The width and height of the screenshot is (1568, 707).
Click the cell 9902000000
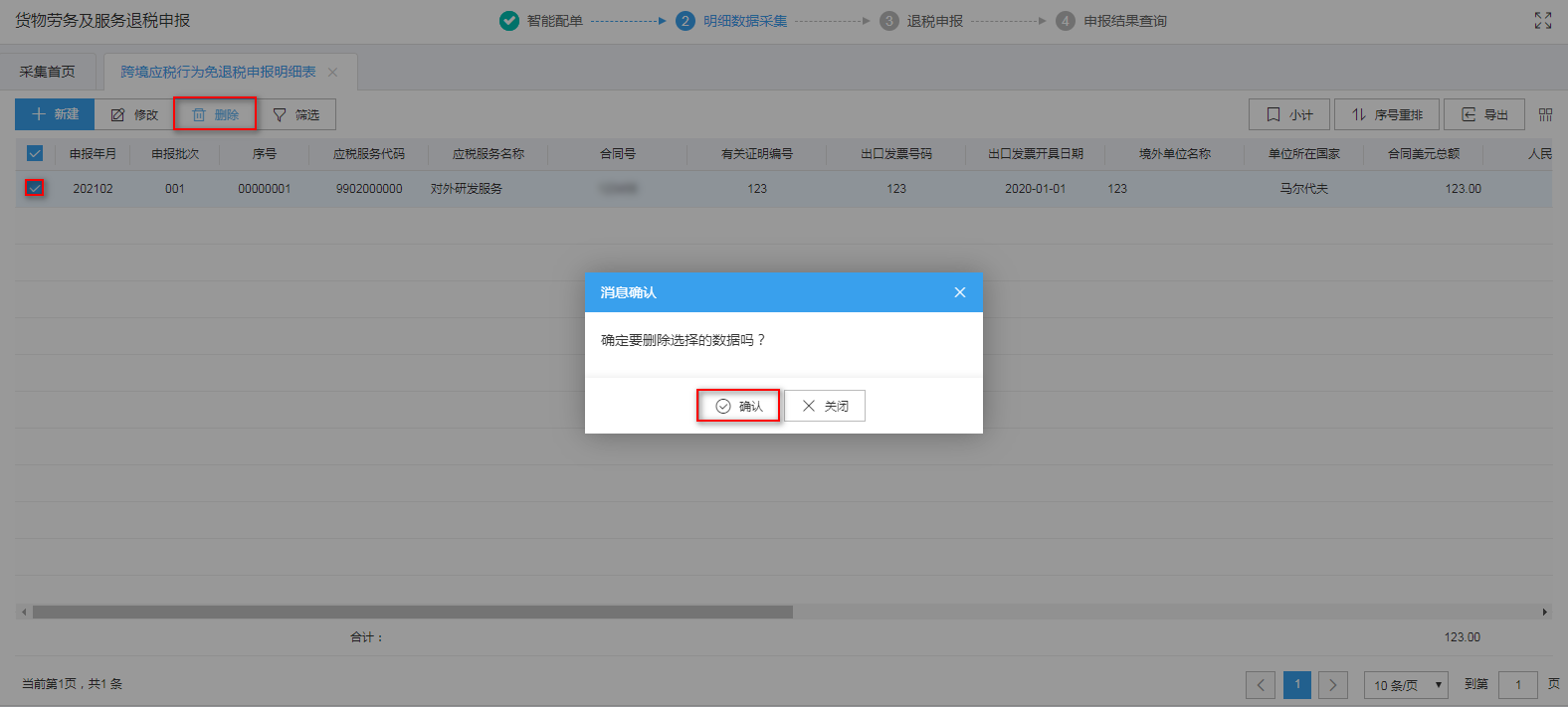tap(369, 188)
